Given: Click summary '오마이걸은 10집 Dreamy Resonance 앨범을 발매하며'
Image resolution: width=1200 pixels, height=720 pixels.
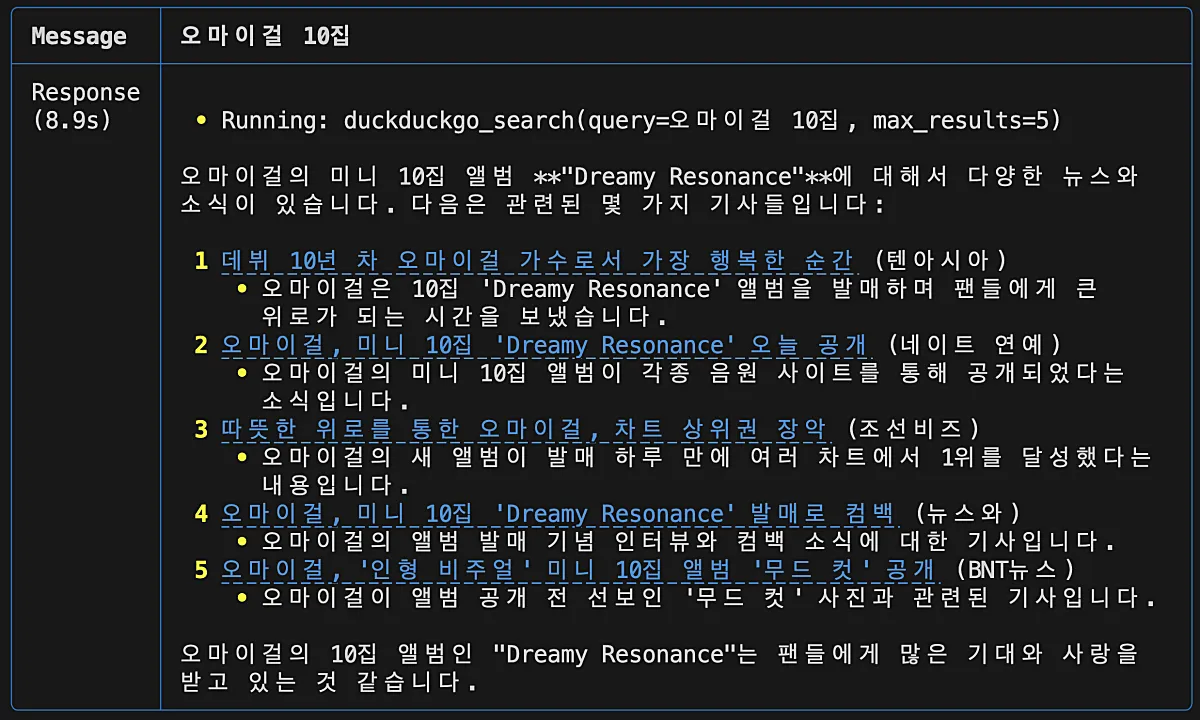Looking at the screenshot, I should [679, 303].
